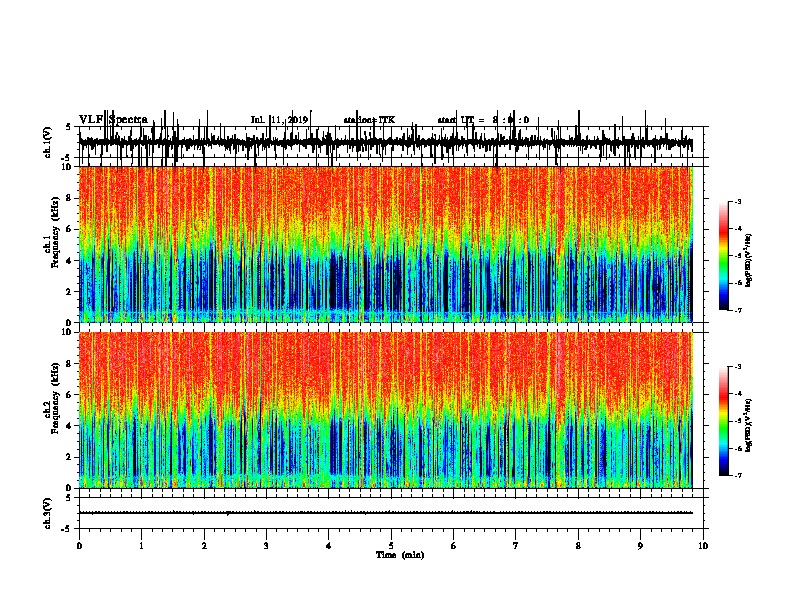This screenshot has height=612, width=792.
Task: Click the "2" kHz tick on ch.2 spectrogram
Action: (x=70, y=457)
